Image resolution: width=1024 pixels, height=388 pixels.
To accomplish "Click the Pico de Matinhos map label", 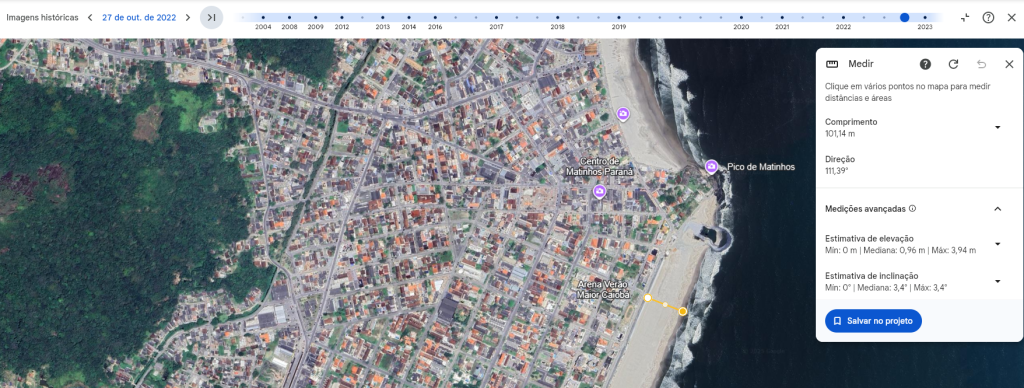I will point(761,167).
